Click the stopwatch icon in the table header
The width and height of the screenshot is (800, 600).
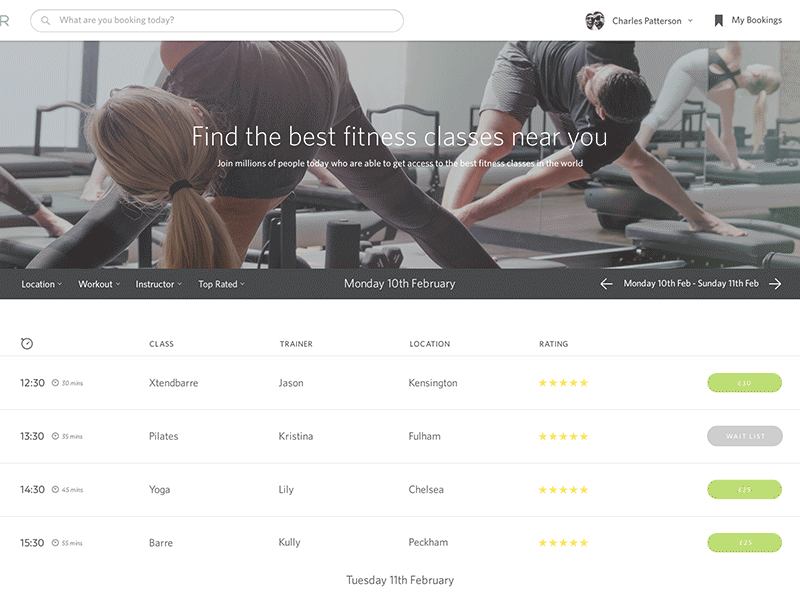27,343
